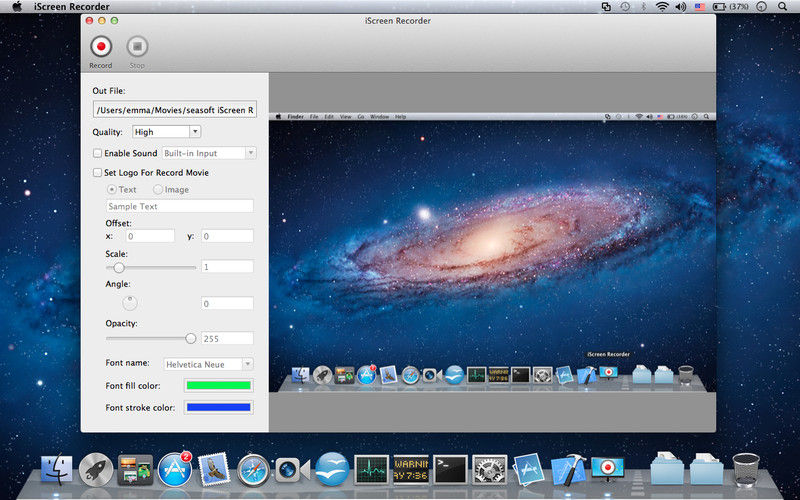The height and width of the screenshot is (500, 800).
Task: Open Finder from the Dock
Action: tap(56, 469)
